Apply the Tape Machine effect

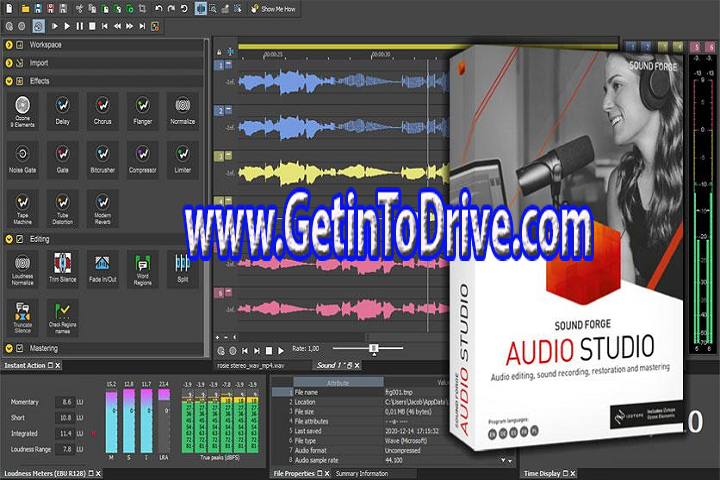22,209
